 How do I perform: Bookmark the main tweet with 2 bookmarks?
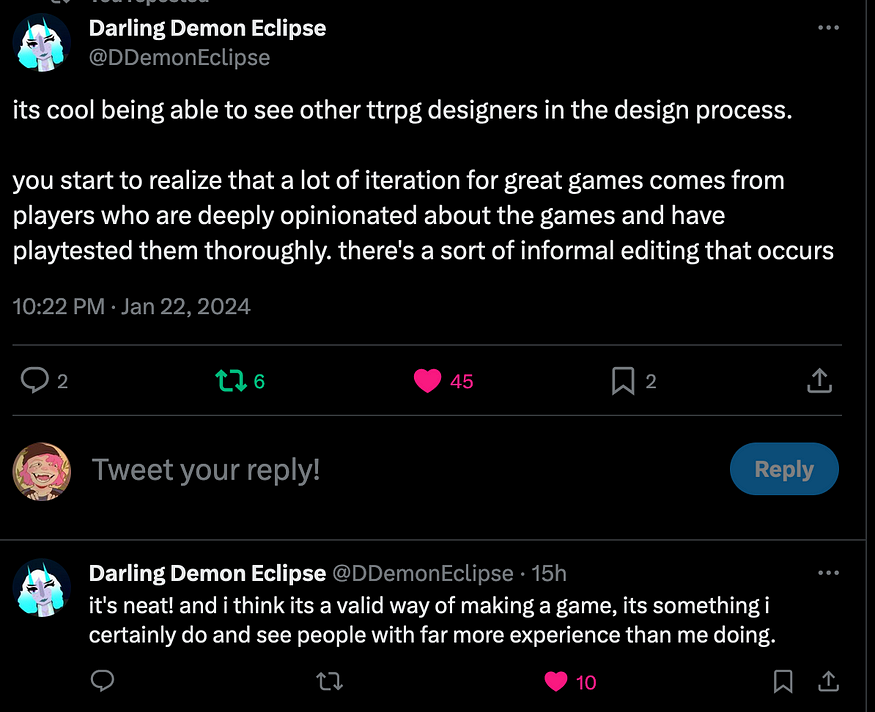[623, 381]
